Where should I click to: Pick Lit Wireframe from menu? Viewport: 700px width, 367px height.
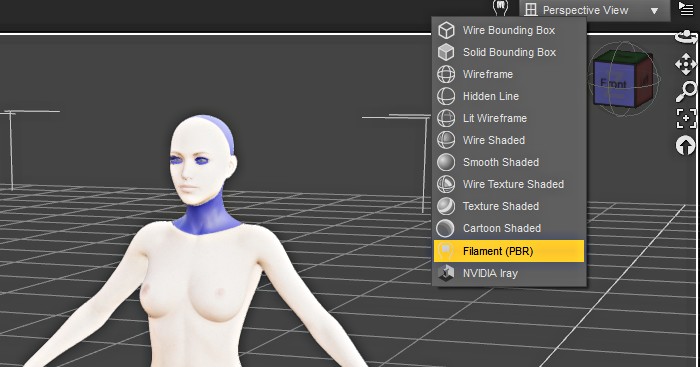(x=508, y=118)
